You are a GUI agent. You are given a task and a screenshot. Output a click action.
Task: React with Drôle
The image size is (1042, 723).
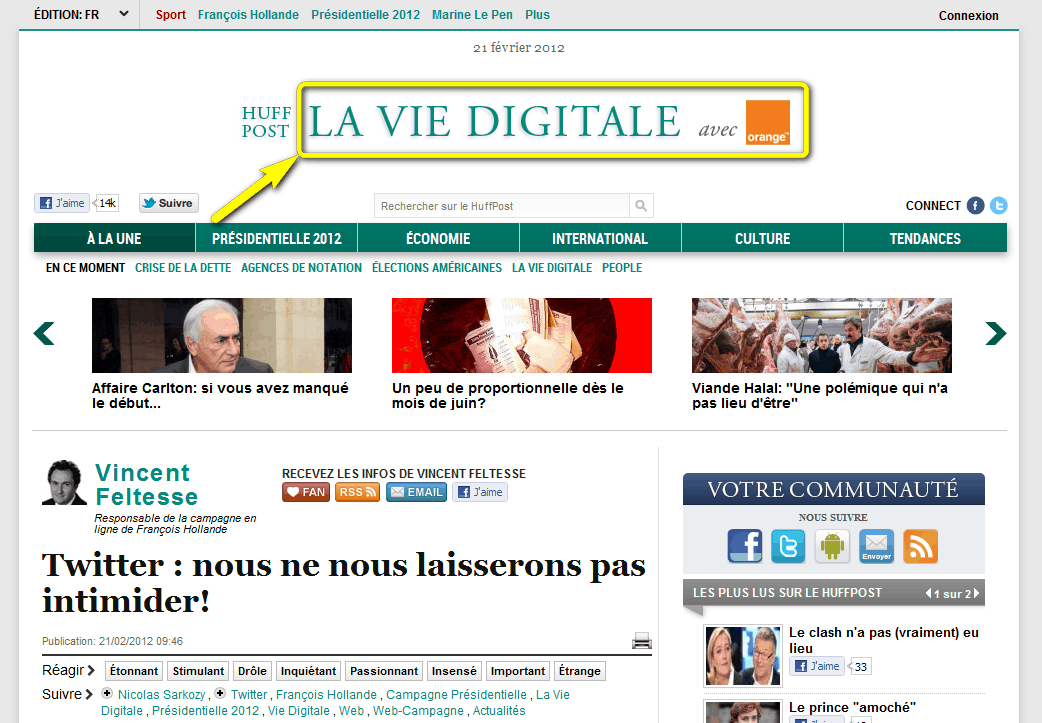click(x=252, y=671)
